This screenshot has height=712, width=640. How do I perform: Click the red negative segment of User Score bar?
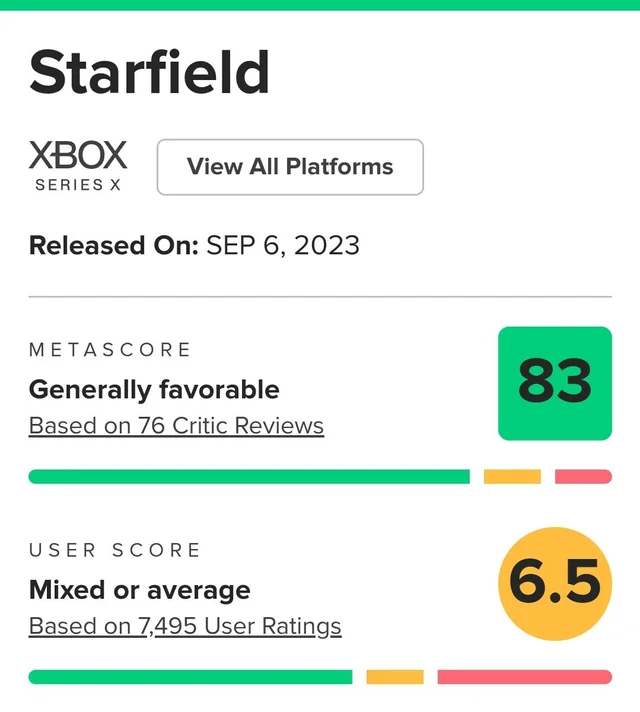(524, 677)
